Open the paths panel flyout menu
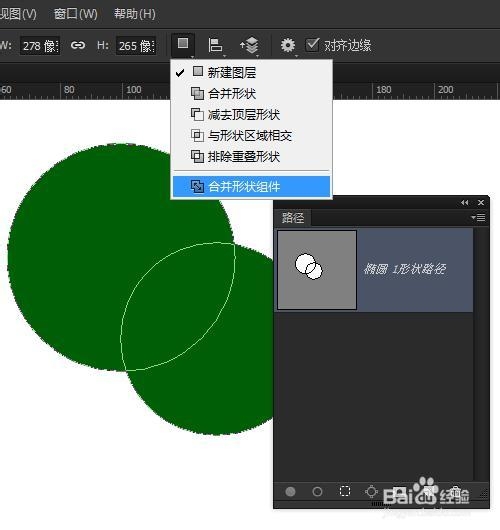500x530 pixels. 478,218
